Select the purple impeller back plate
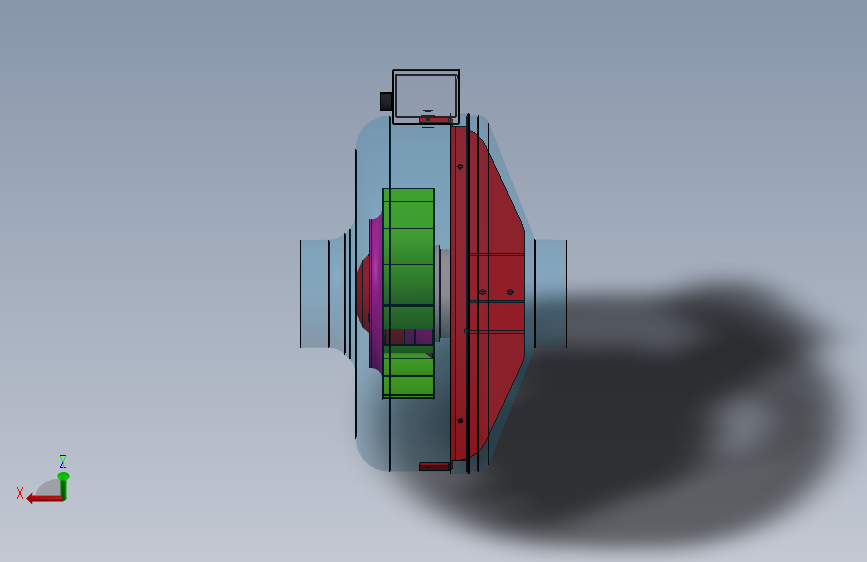Image resolution: width=867 pixels, height=562 pixels. [x=376, y=293]
